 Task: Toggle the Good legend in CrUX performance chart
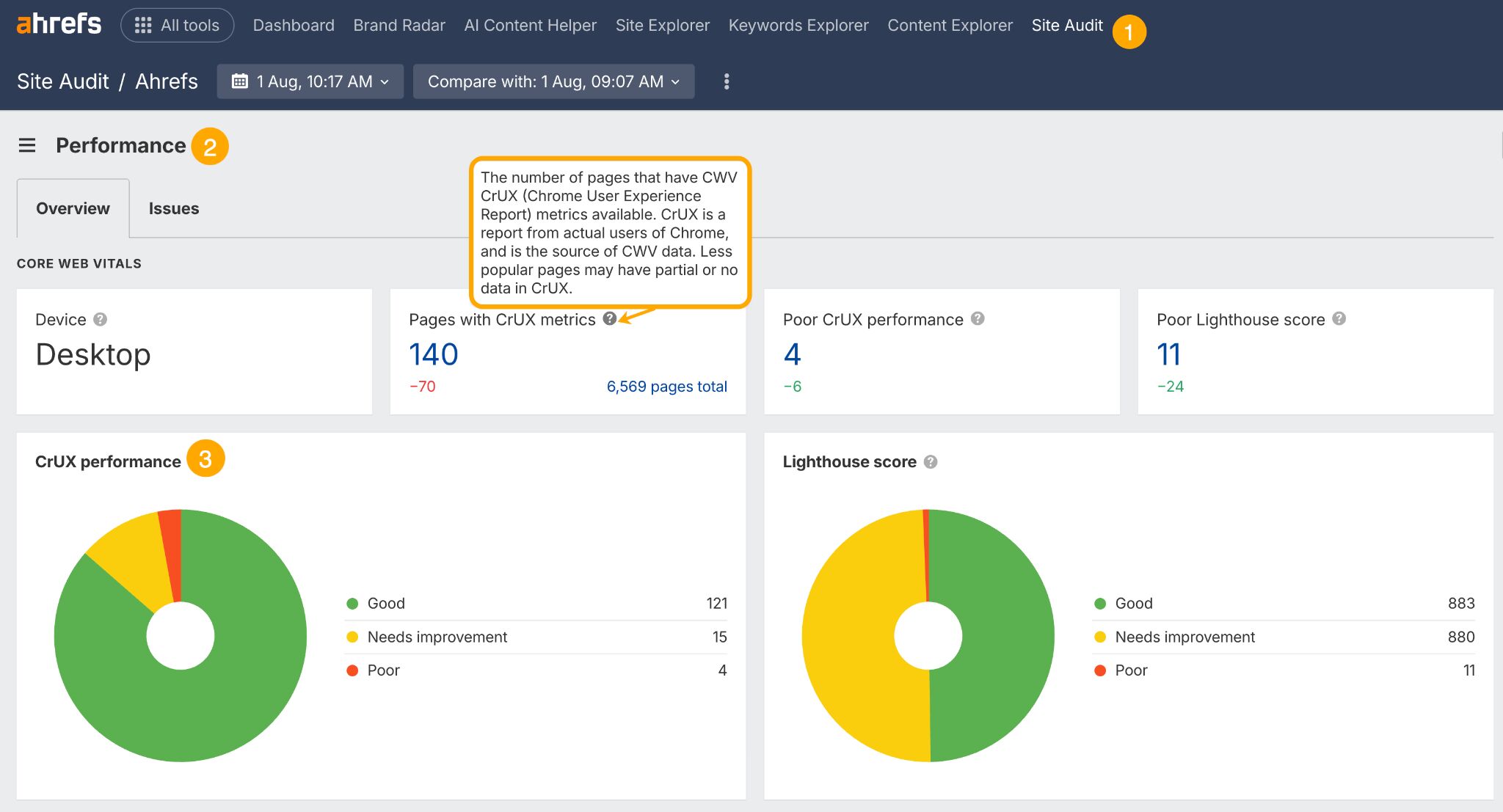point(385,603)
